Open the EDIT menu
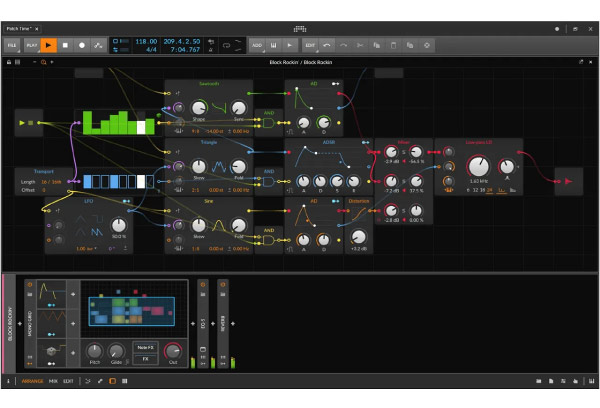The width and height of the screenshot is (600, 408). pyautogui.click(x=310, y=45)
